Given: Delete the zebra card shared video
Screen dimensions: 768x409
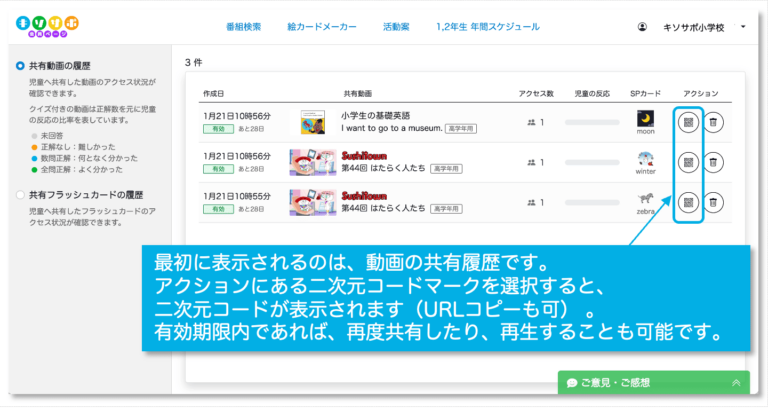Looking at the screenshot, I should [x=713, y=202].
